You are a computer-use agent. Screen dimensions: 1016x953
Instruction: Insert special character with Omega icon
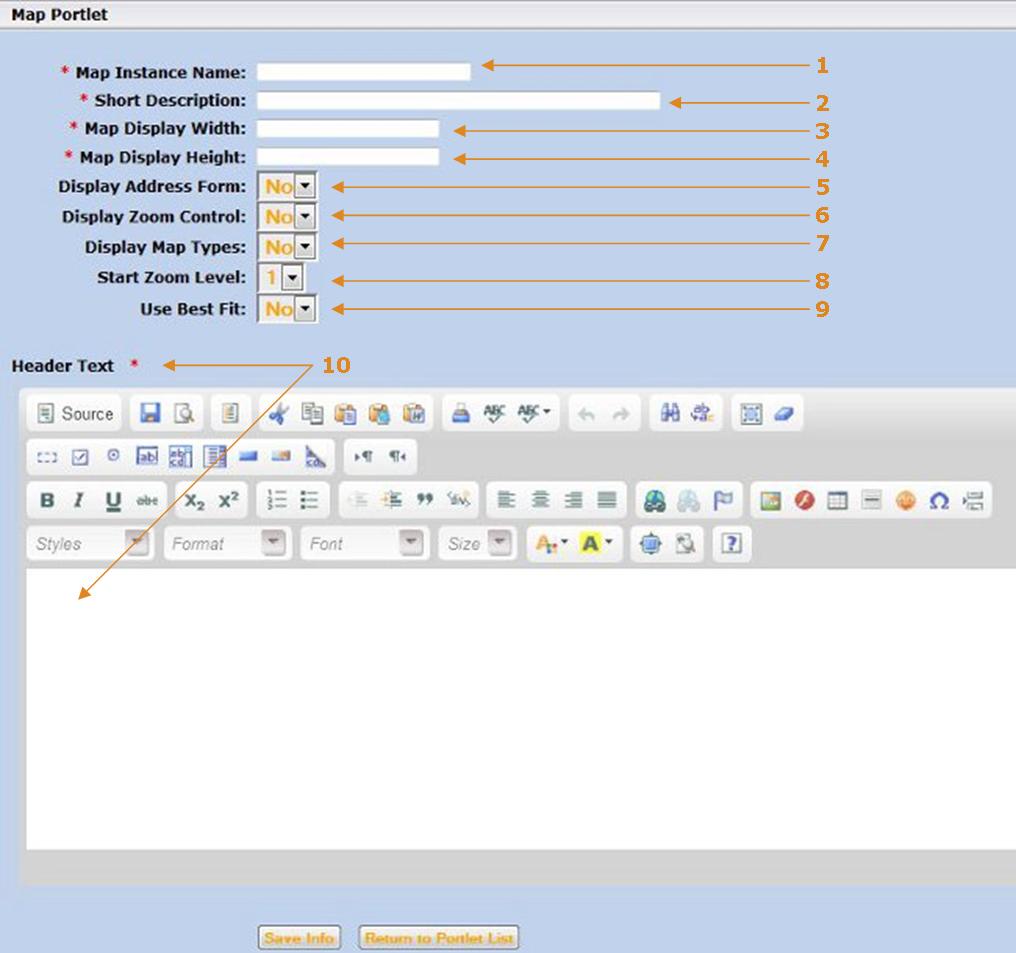coord(940,501)
